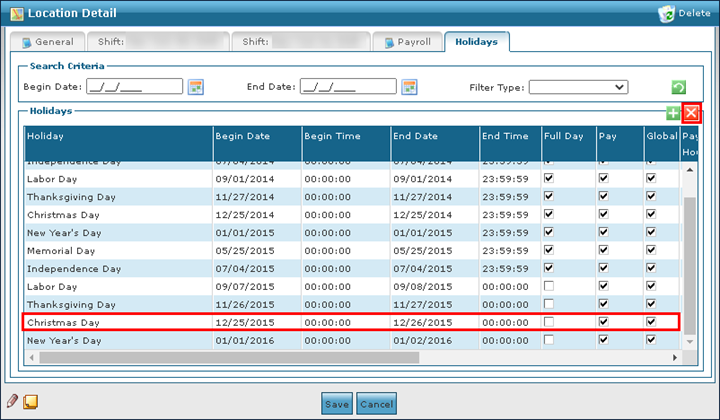Open the Payroll tab

[408, 43]
